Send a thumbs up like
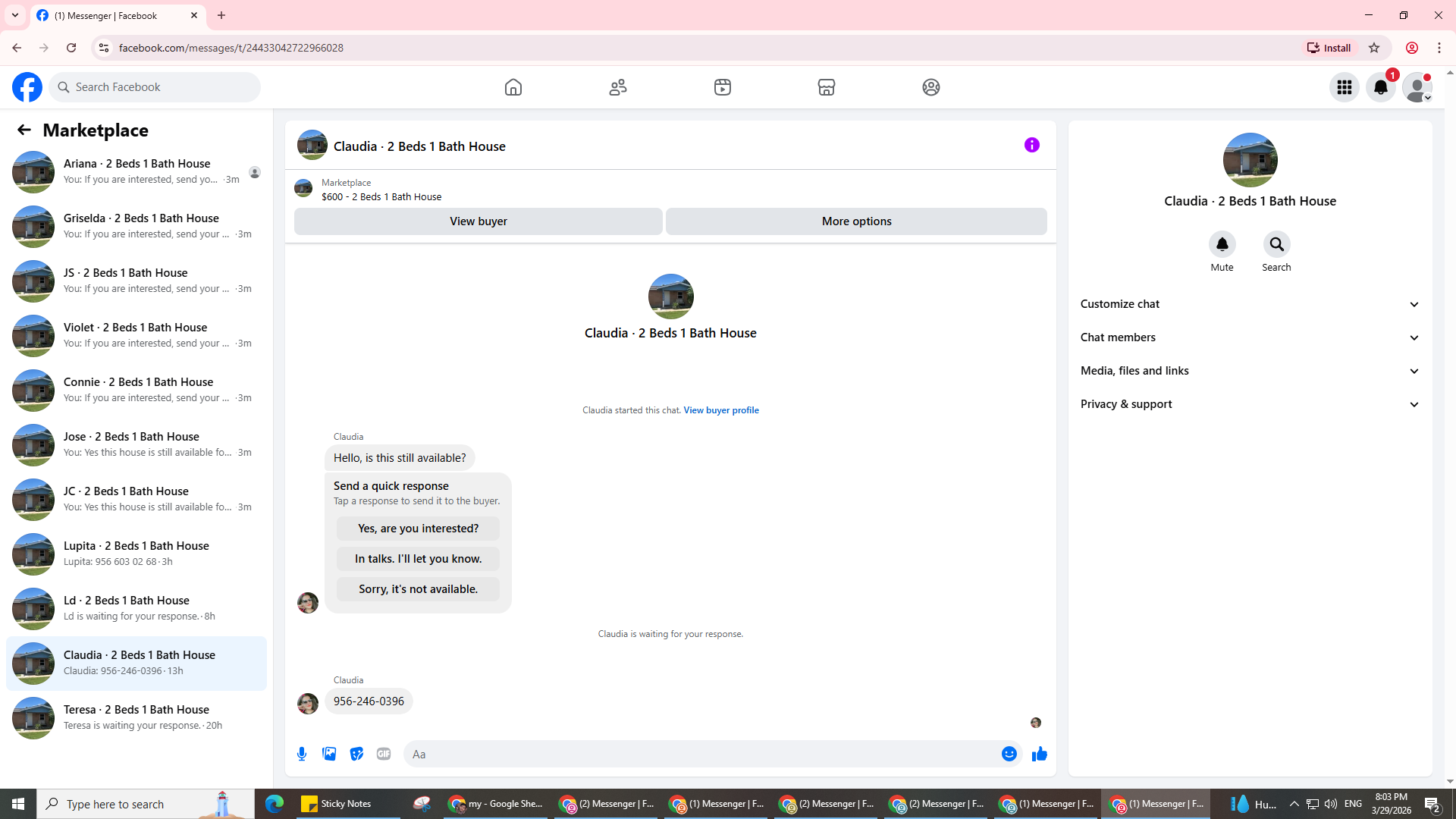Viewport: 1456px width, 819px height. tap(1040, 754)
